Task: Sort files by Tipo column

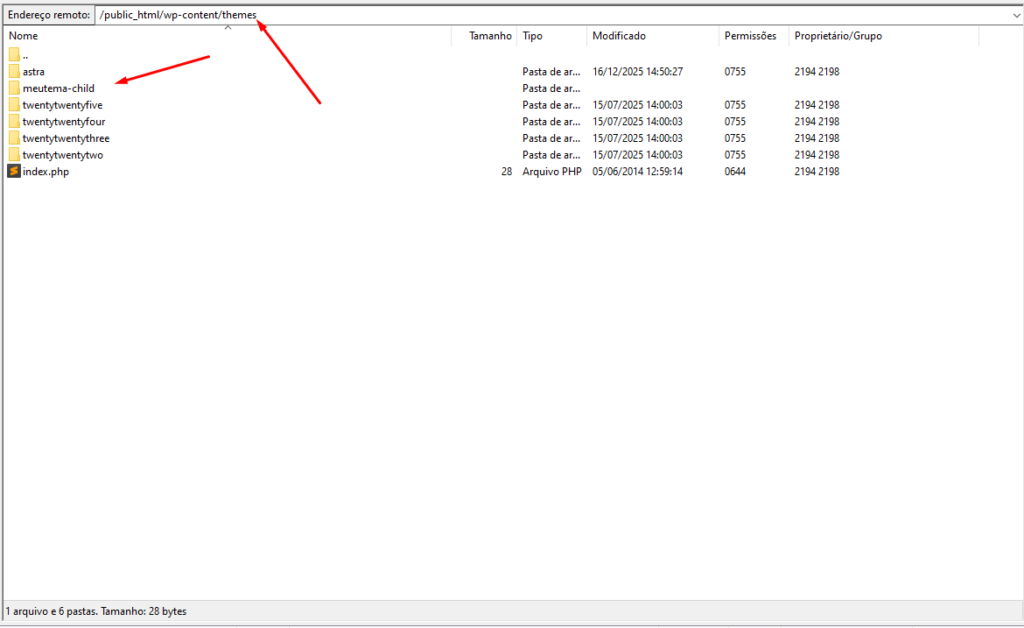Action: pos(532,36)
